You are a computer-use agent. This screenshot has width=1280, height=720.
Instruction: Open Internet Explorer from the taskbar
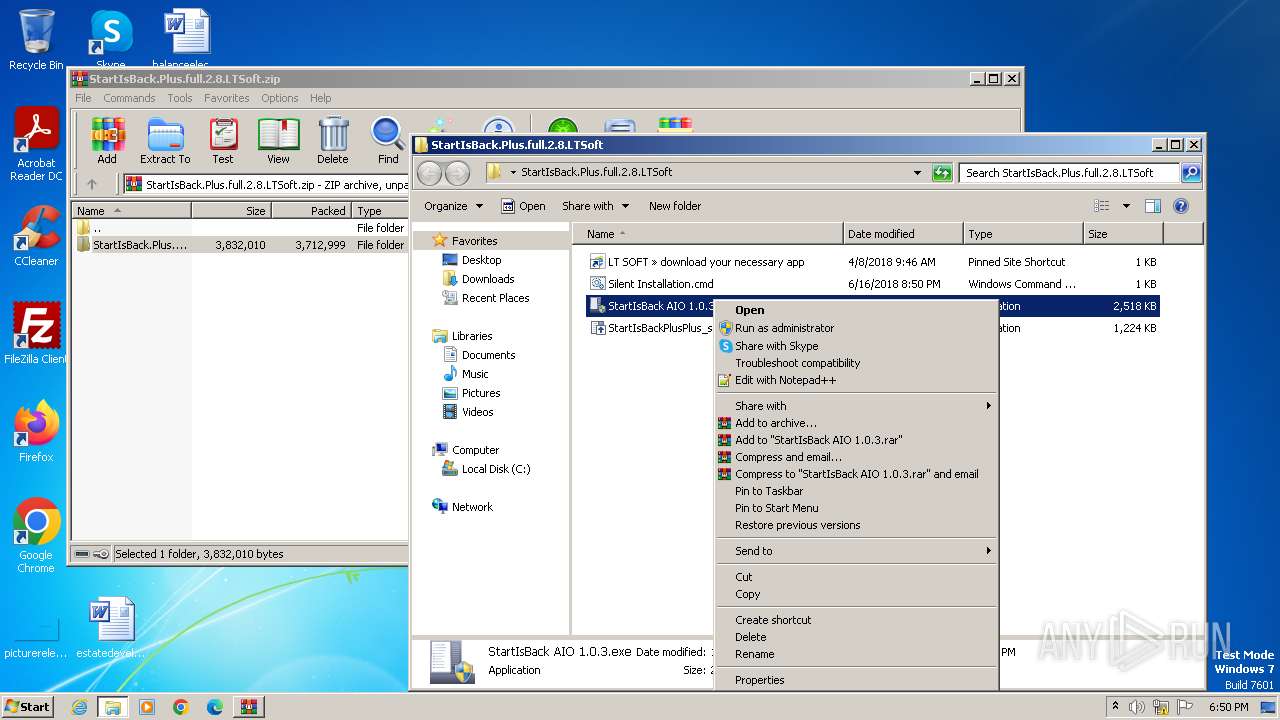(x=79, y=707)
